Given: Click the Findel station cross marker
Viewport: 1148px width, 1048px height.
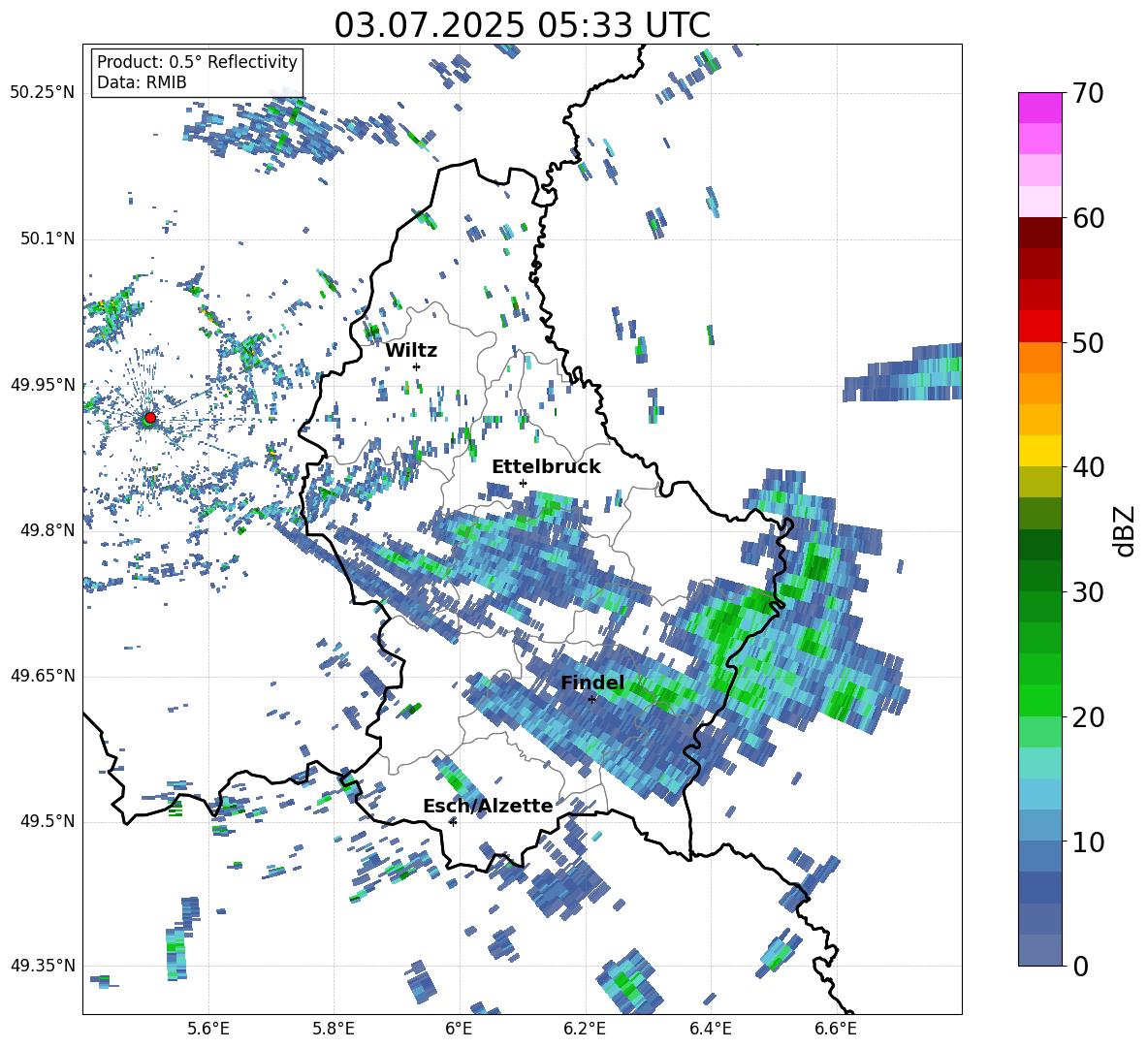Looking at the screenshot, I should click(592, 699).
